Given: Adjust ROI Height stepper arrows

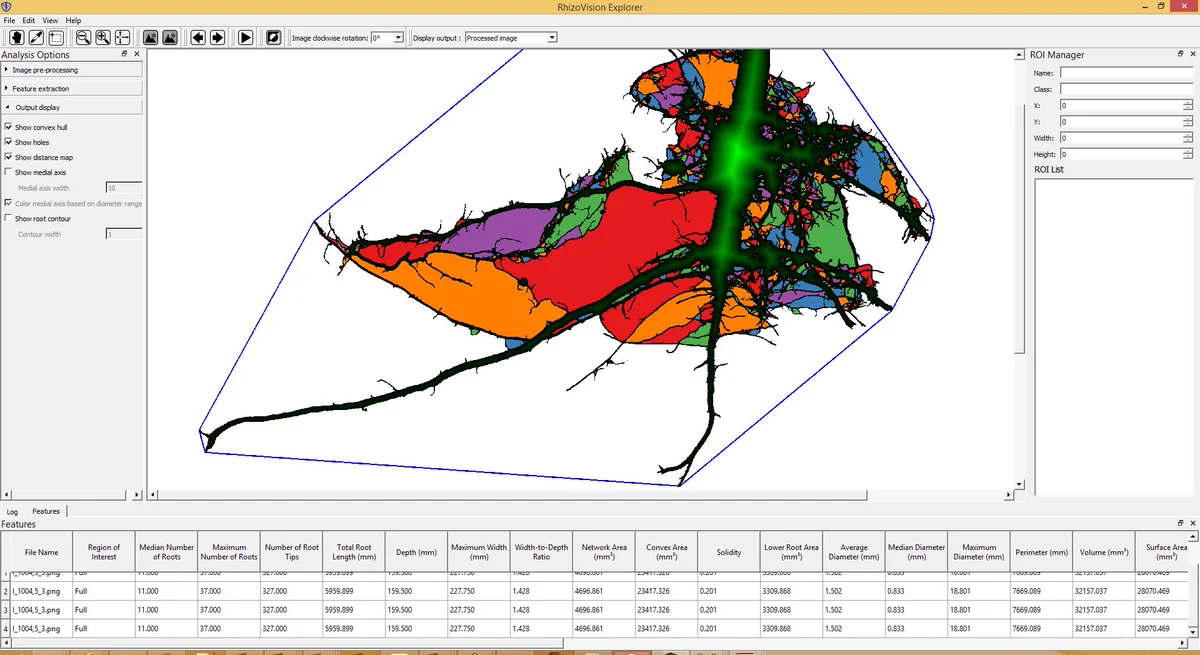Looking at the screenshot, I should coord(1187,154).
